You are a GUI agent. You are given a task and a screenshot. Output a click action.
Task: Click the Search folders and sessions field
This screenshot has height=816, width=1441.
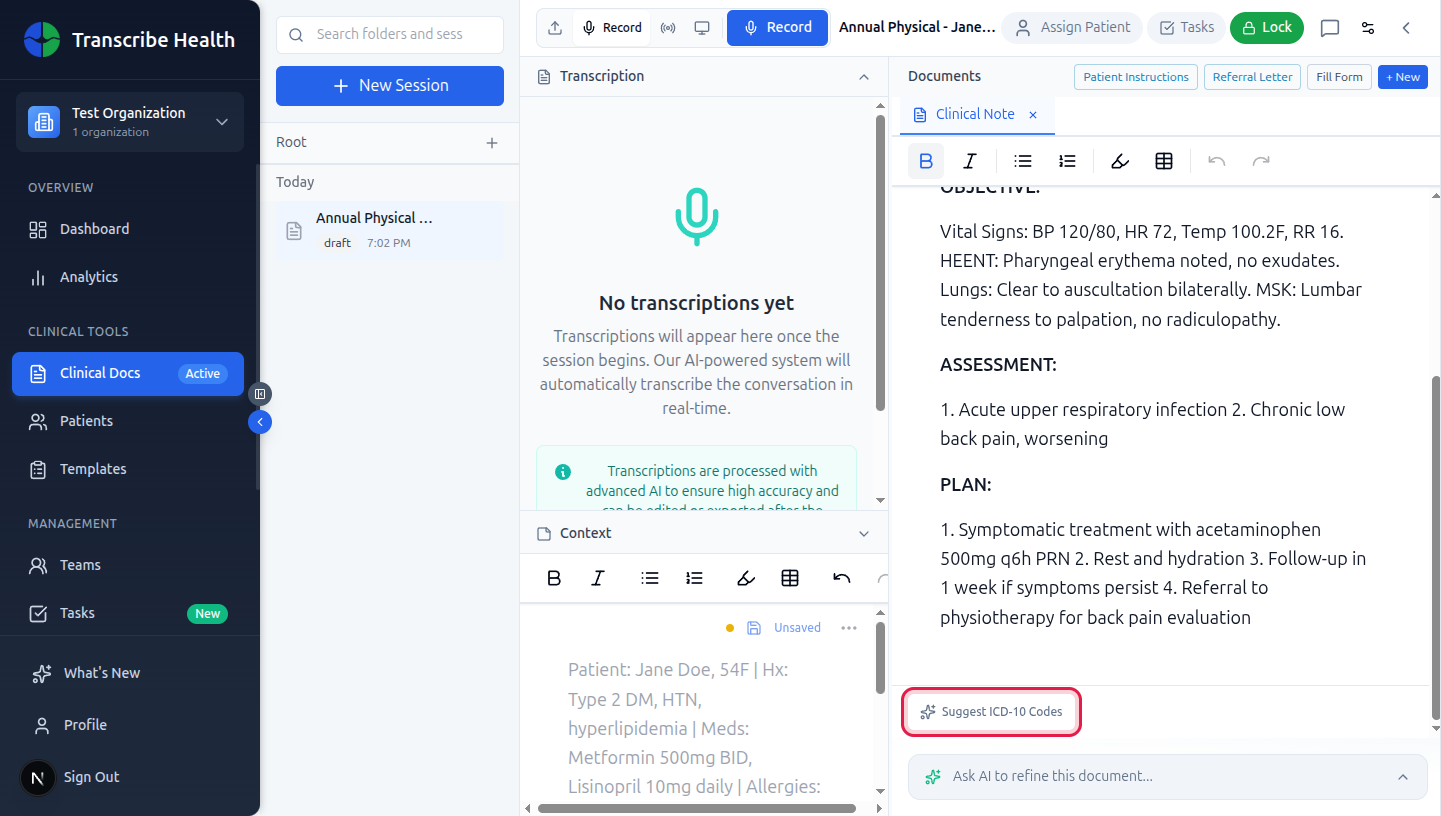tap(390, 35)
